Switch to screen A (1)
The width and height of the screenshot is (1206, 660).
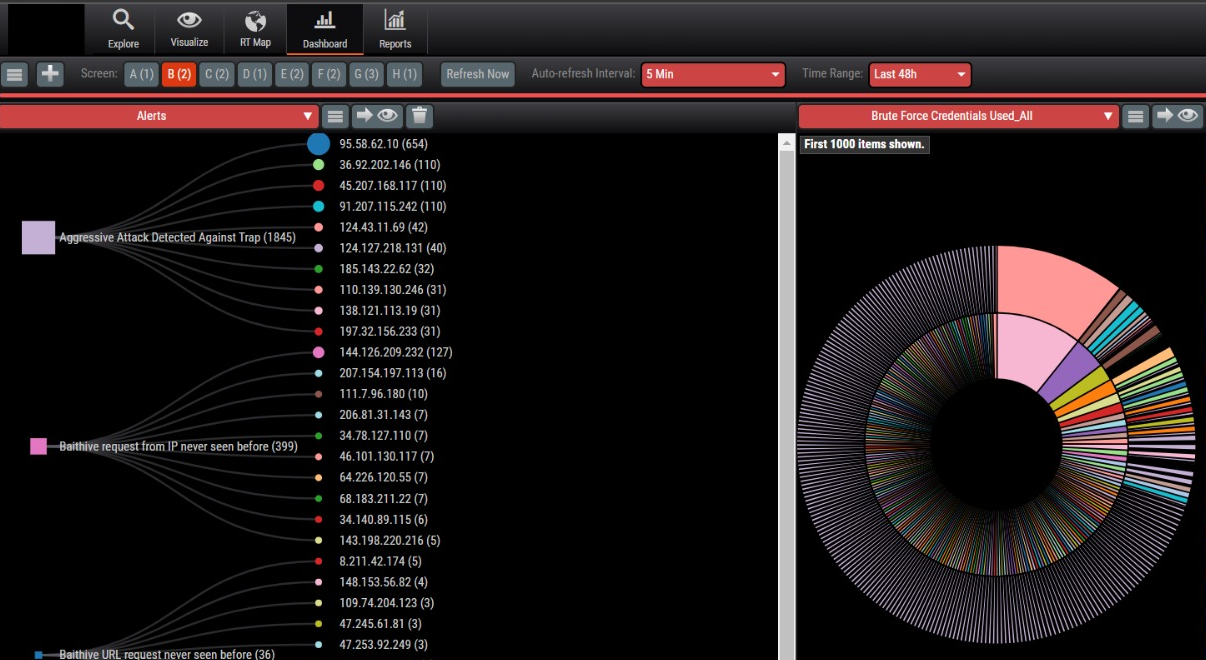pos(141,74)
